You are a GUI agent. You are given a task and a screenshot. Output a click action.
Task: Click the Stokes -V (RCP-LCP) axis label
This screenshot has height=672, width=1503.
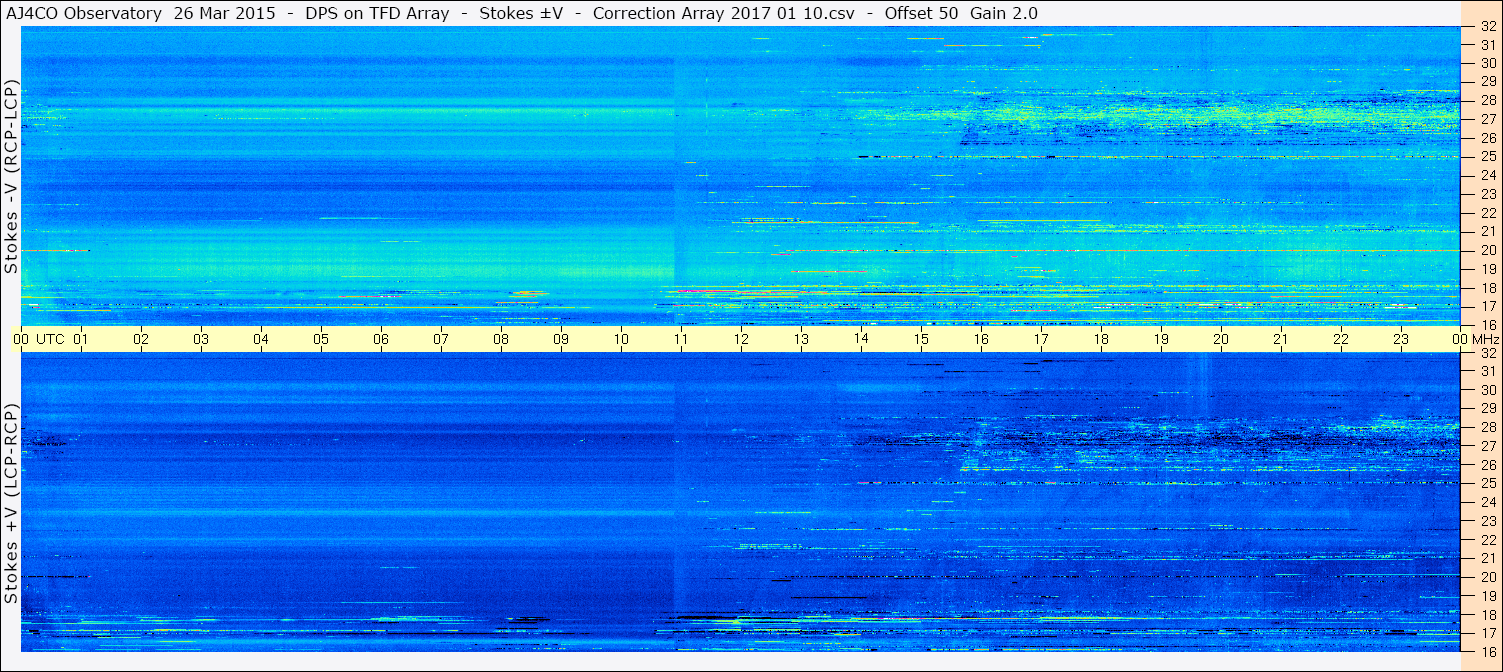point(12,176)
